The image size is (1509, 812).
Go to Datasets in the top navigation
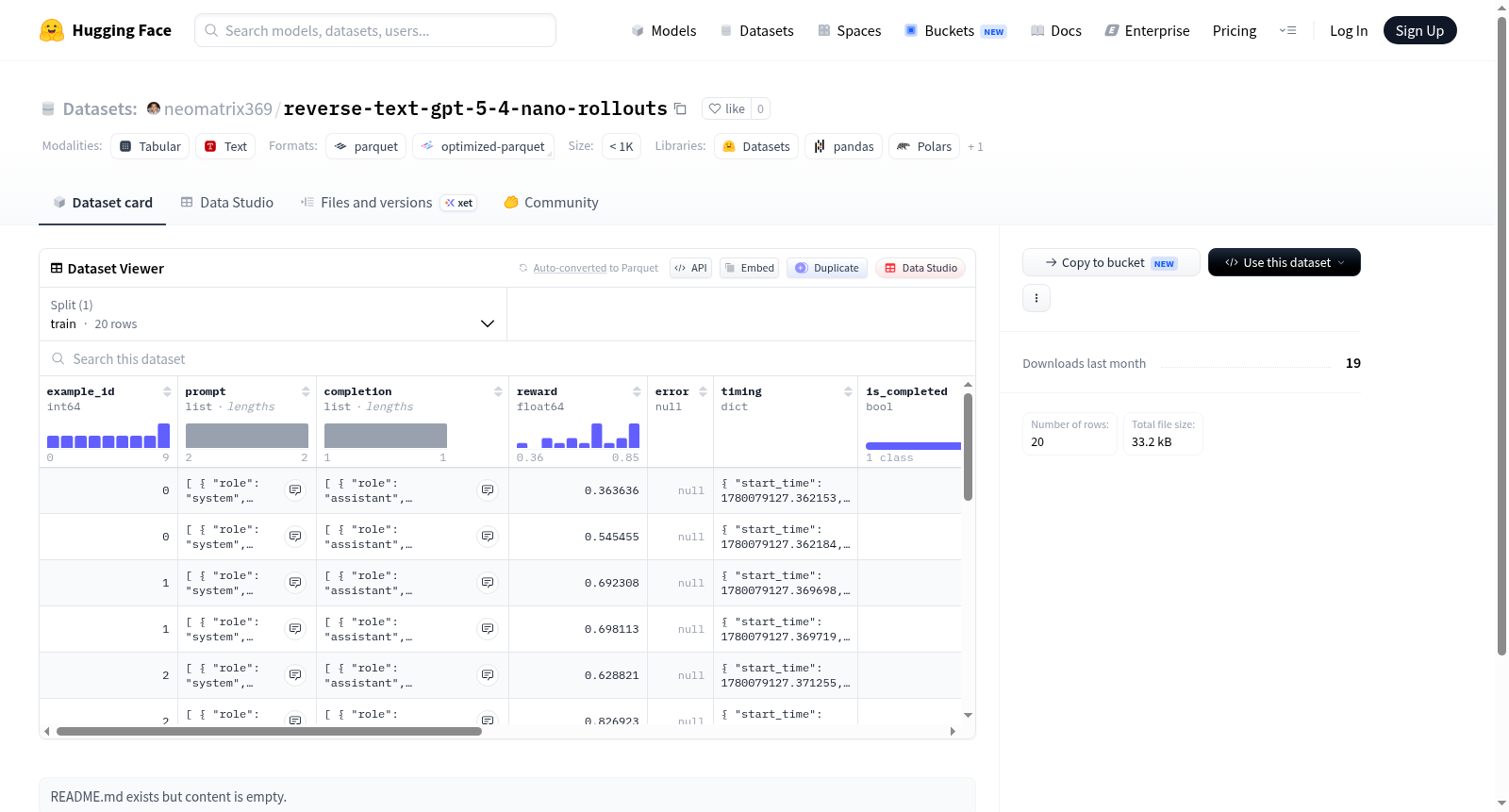(757, 31)
